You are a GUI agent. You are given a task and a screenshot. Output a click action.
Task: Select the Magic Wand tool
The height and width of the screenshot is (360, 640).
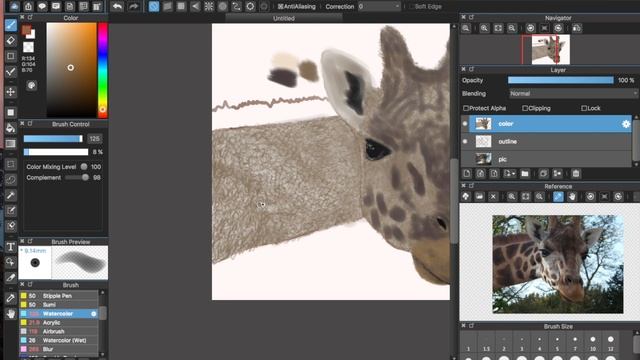click(x=11, y=195)
